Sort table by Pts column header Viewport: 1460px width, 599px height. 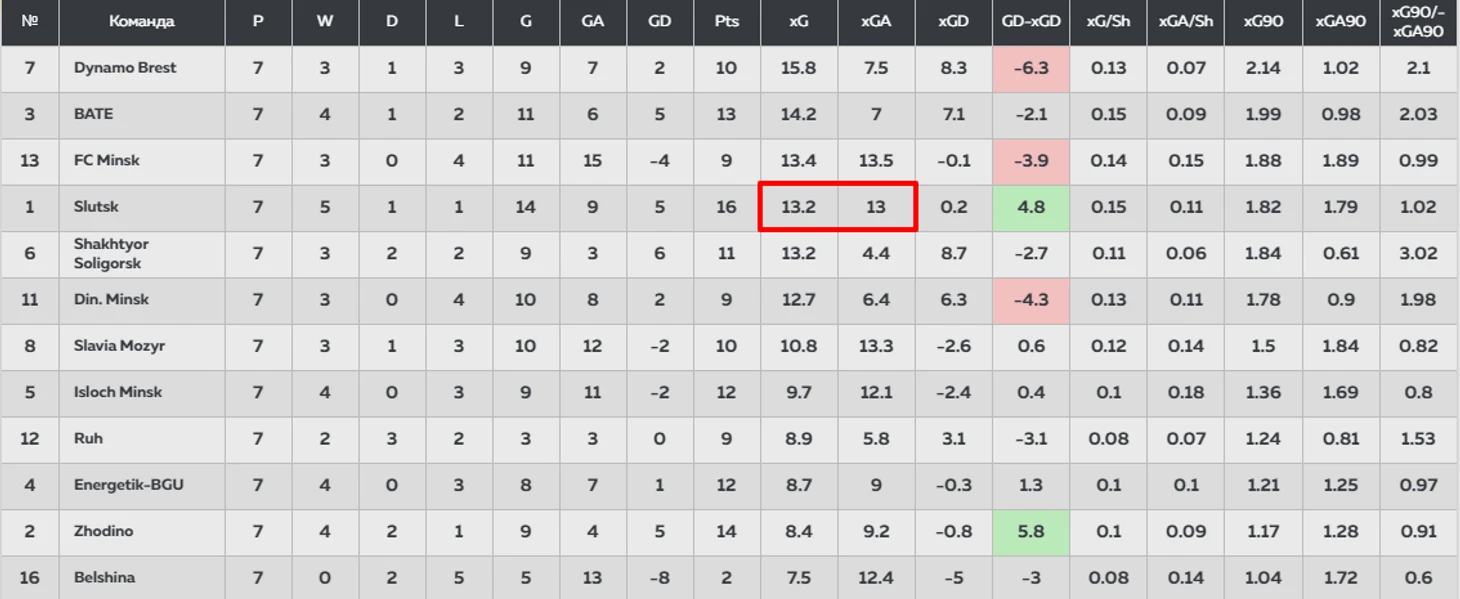pyautogui.click(x=726, y=21)
